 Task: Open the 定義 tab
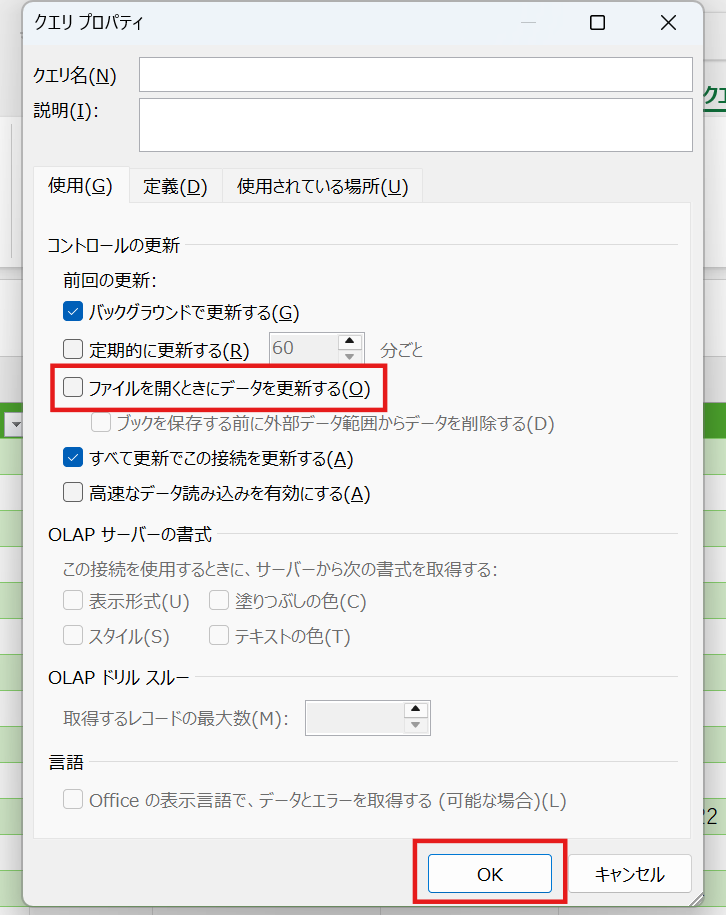click(176, 187)
